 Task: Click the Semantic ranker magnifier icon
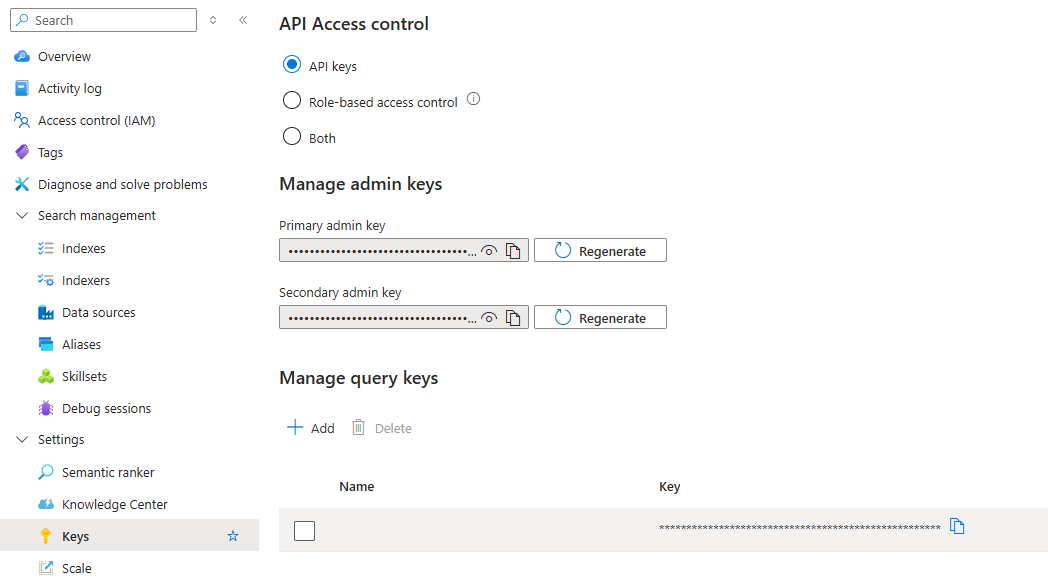pyautogui.click(x=46, y=472)
